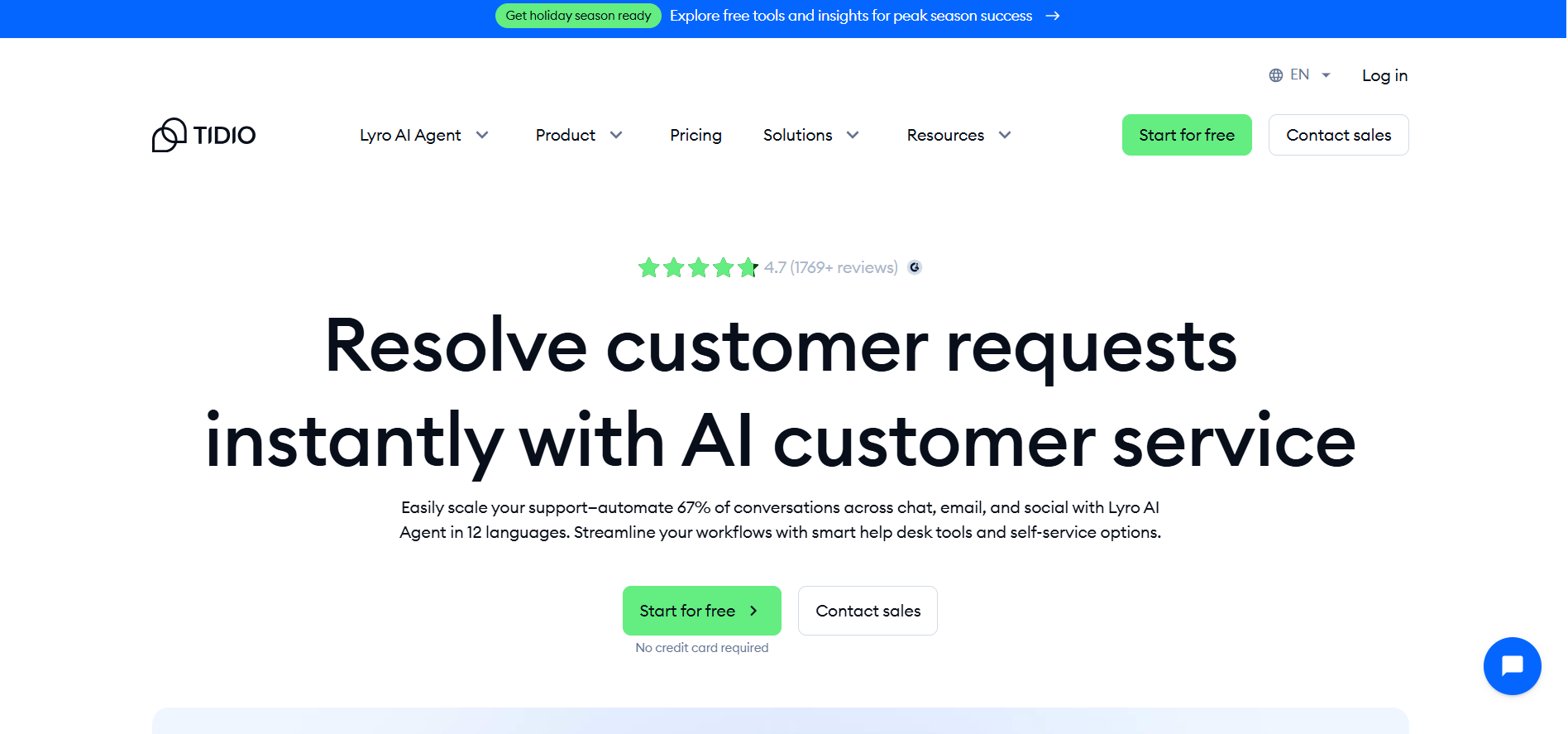1568x734 pixels.
Task: Click the G2 review badge icon
Action: pos(915,267)
